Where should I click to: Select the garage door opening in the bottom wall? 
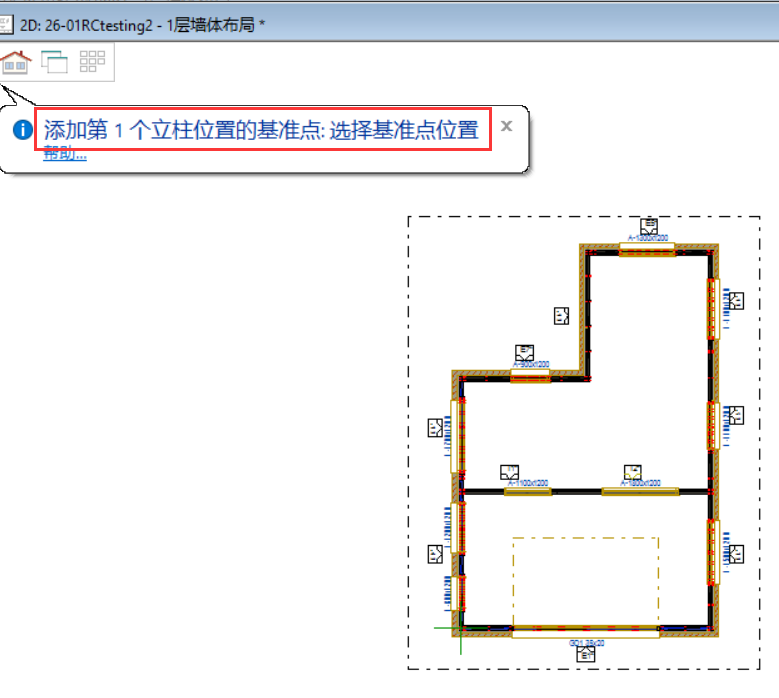[586, 631]
